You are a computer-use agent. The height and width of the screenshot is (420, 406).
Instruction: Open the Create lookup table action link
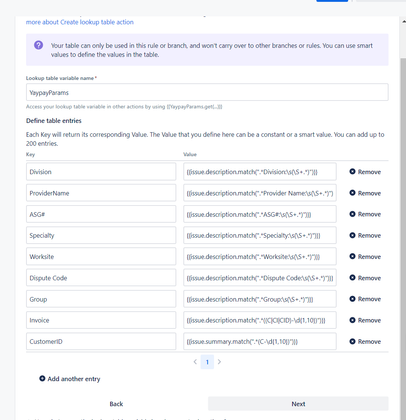pos(80,22)
